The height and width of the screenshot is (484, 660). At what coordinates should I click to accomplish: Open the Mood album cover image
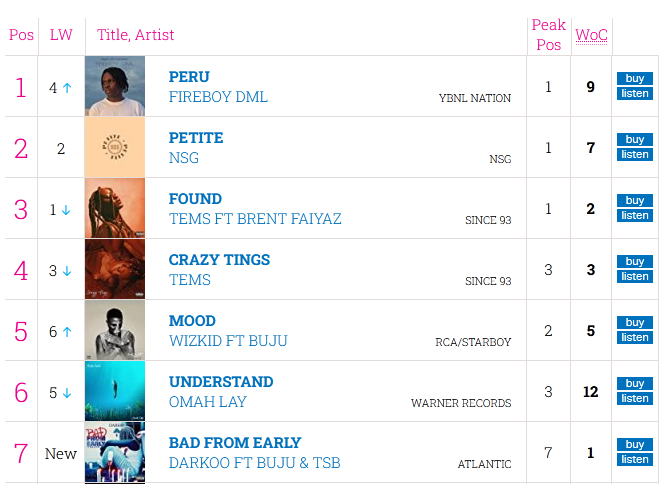[115, 331]
